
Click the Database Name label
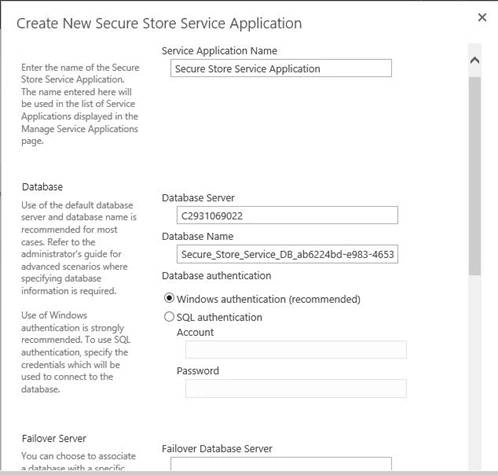197,236
